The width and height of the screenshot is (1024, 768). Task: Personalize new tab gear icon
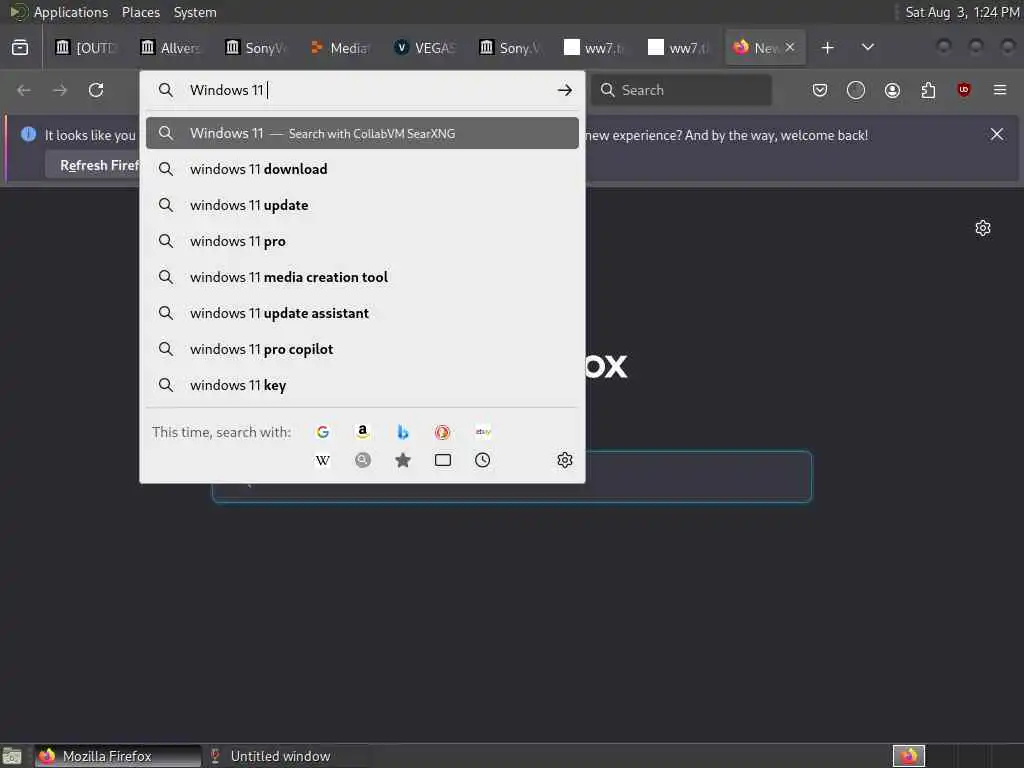click(983, 228)
